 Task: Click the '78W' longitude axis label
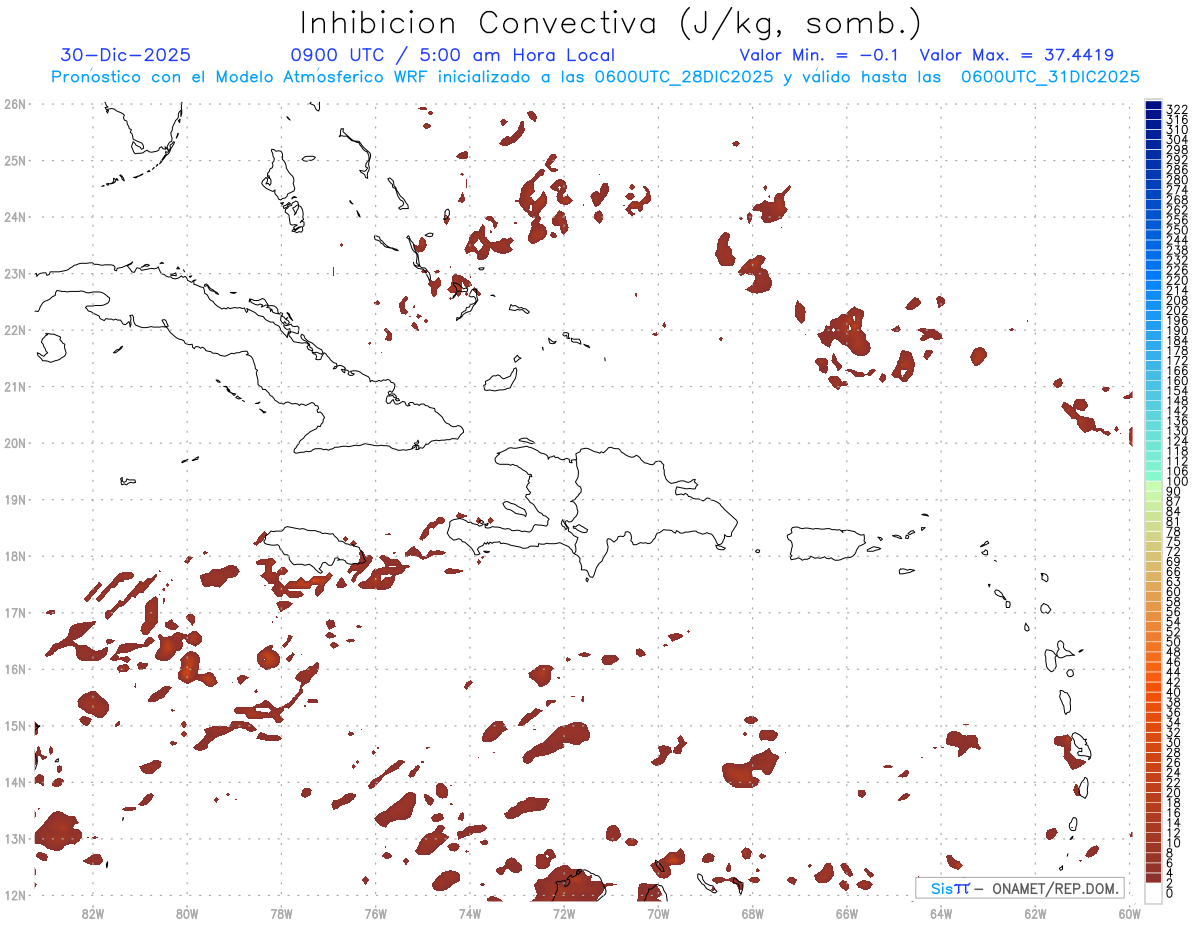(x=281, y=912)
